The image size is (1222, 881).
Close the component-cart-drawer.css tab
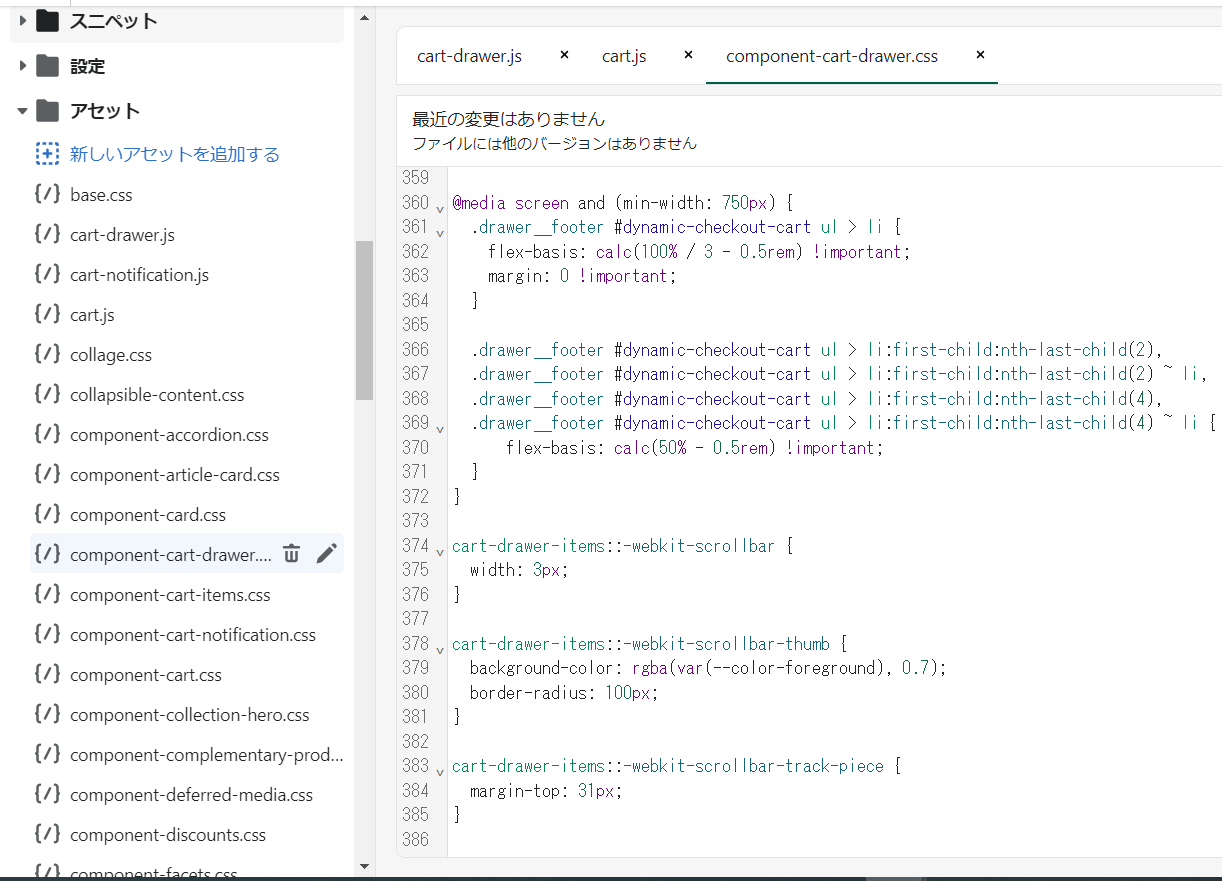click(980, 55)
